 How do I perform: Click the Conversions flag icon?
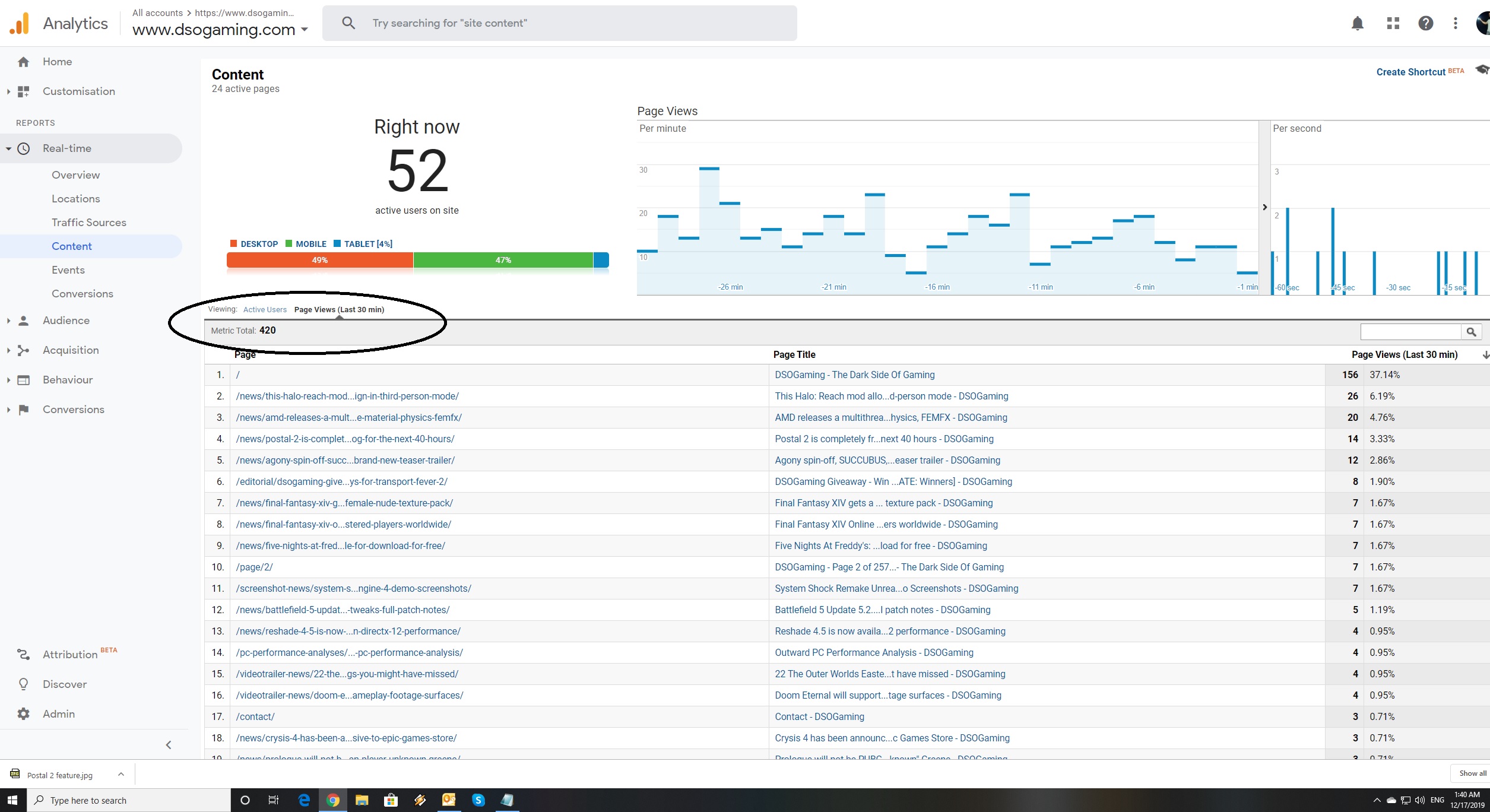coord(24,410)
